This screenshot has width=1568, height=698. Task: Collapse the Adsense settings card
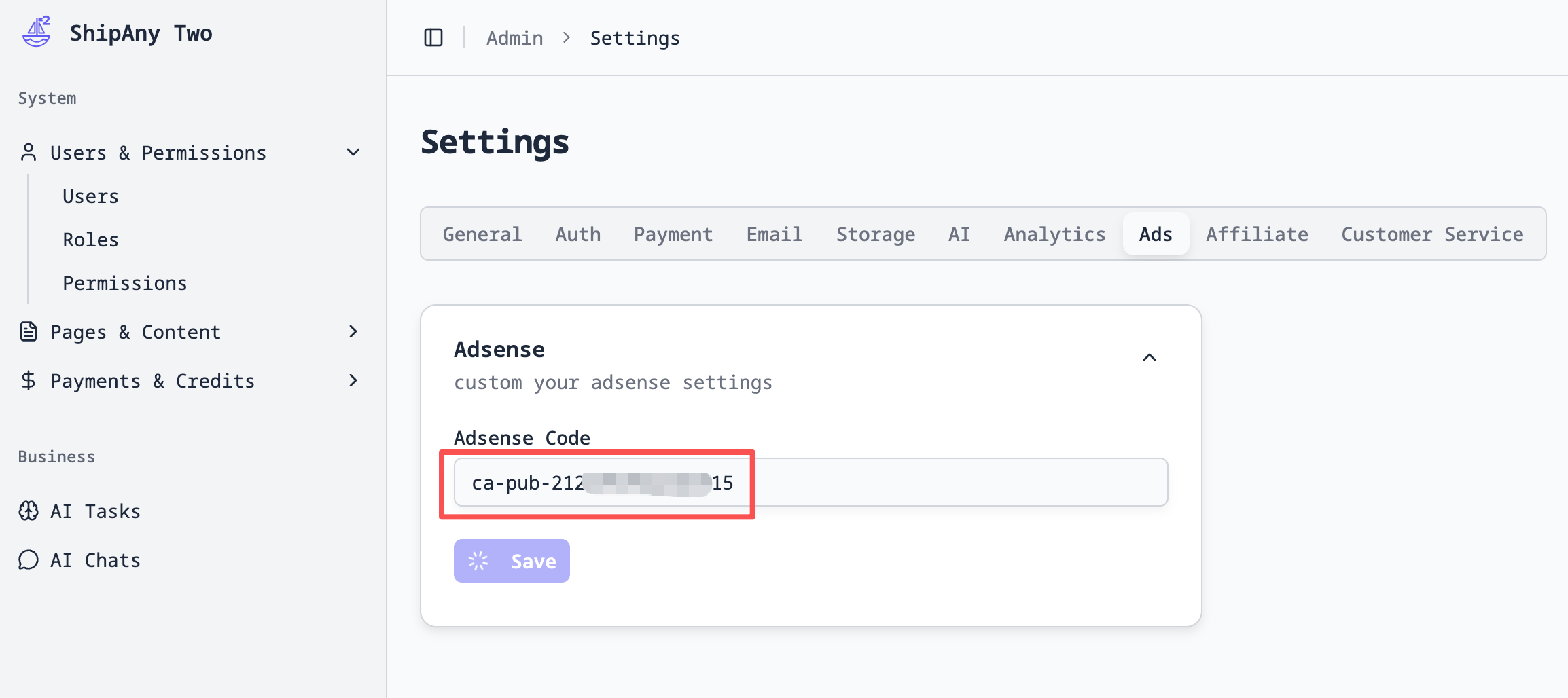(x=1150, y=358)
